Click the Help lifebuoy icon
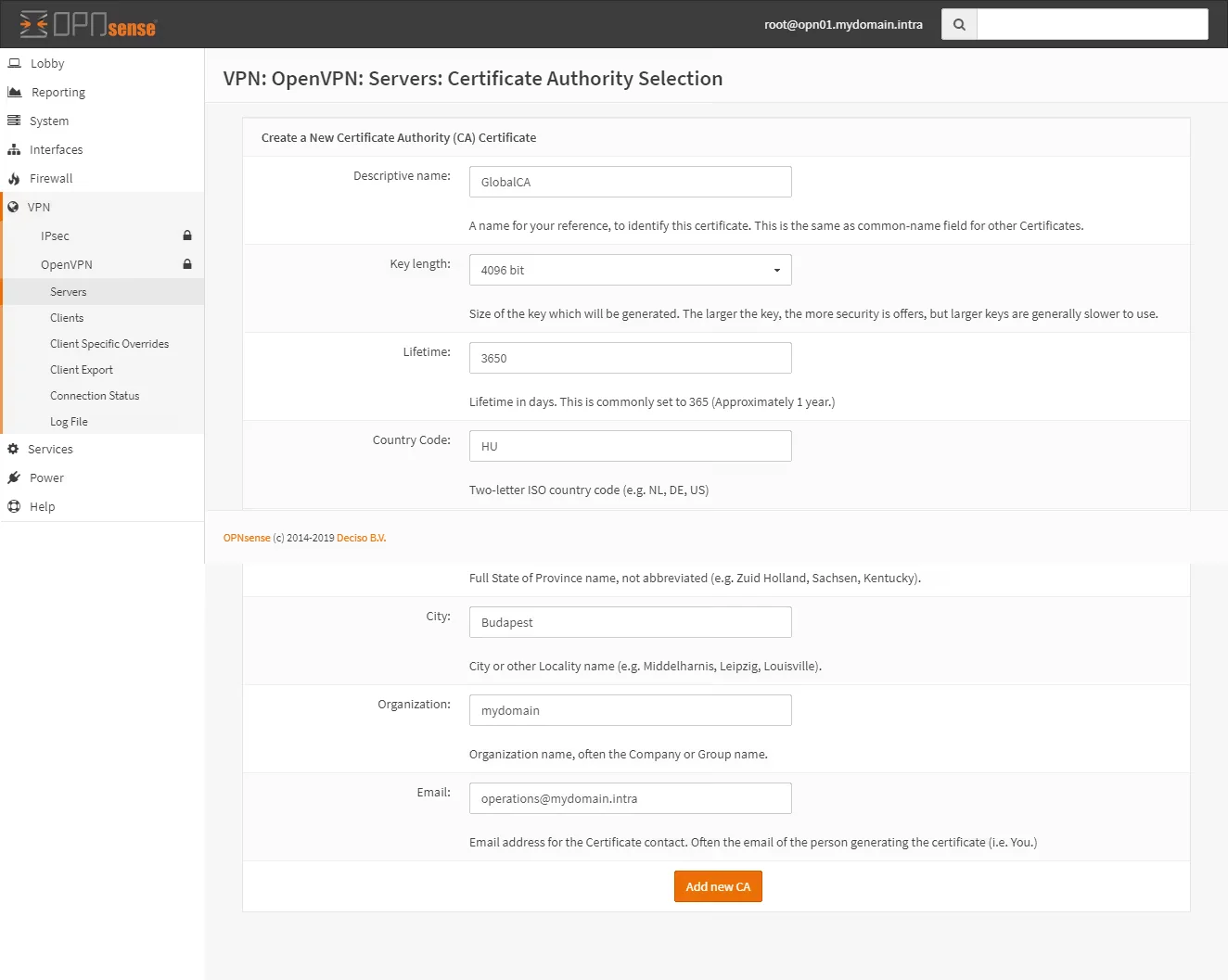 click(x=14, y=506)
